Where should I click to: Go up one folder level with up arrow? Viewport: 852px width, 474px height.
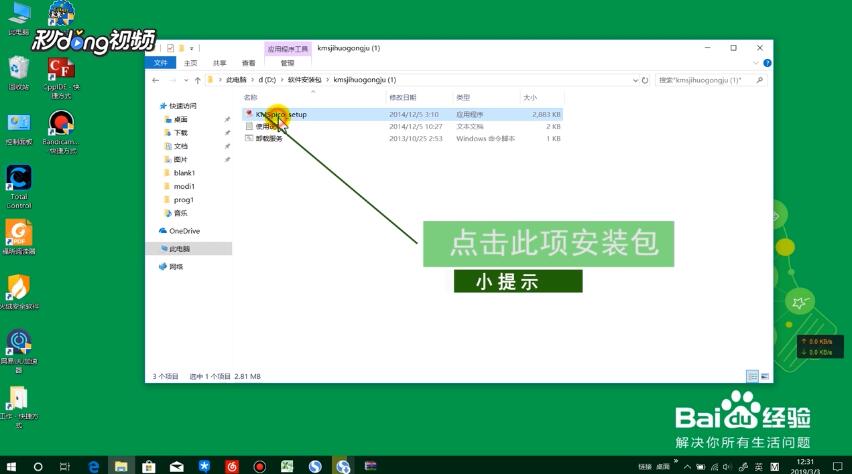[x=198, y=79]
